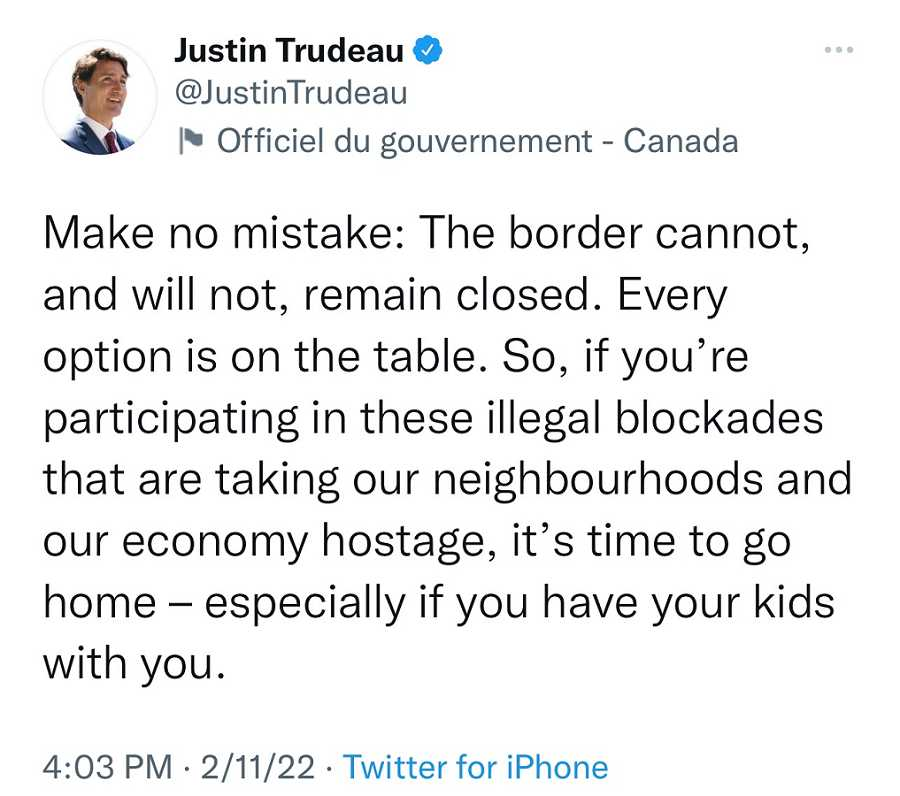Open the three-dot more options menu
900x796 pixels.
[x=839, y=50]
